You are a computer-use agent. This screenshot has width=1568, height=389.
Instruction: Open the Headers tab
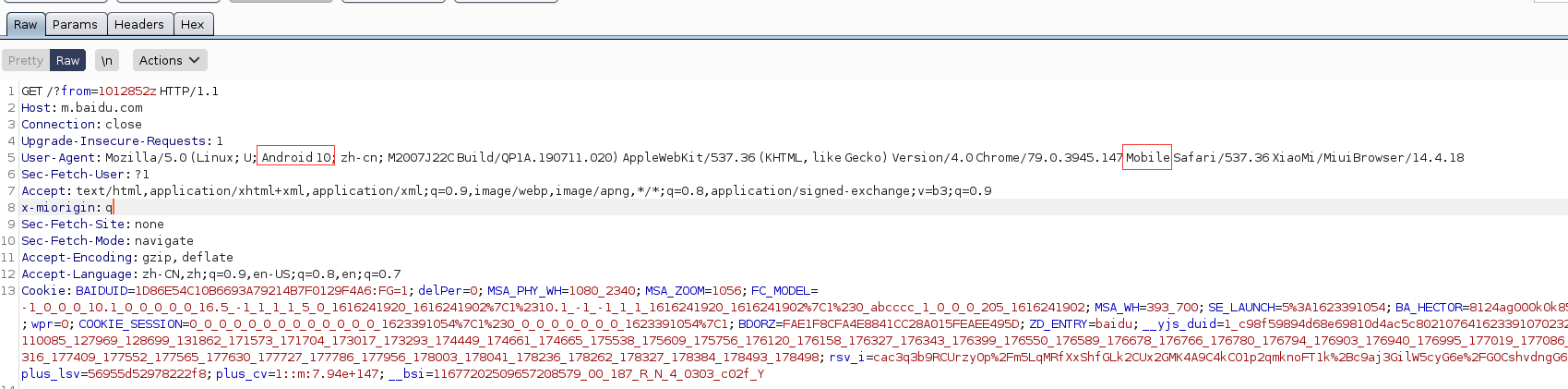[139, 24]
